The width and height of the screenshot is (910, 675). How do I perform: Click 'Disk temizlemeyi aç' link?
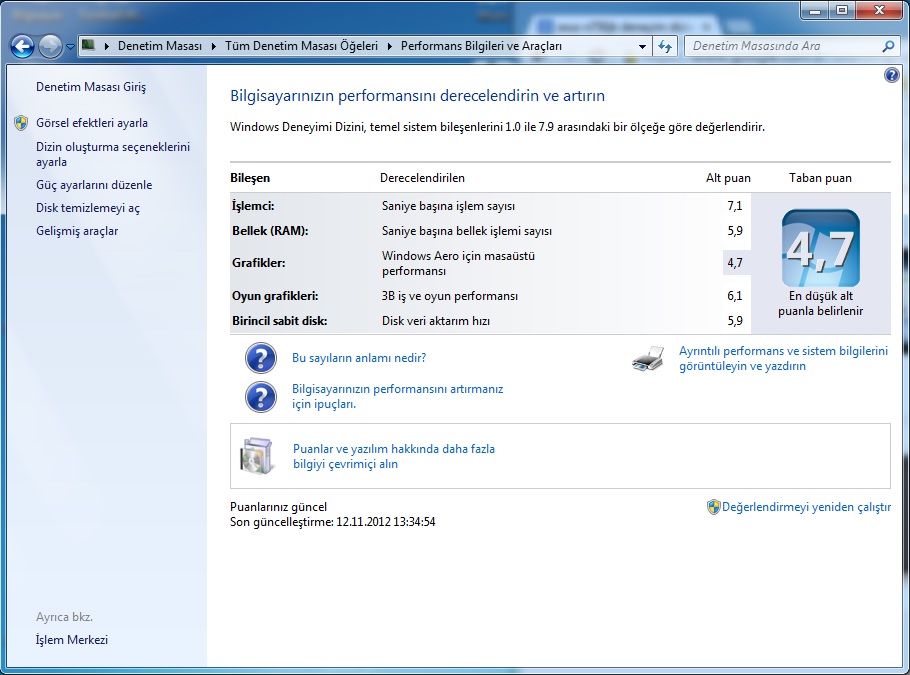tap(88, 208)
